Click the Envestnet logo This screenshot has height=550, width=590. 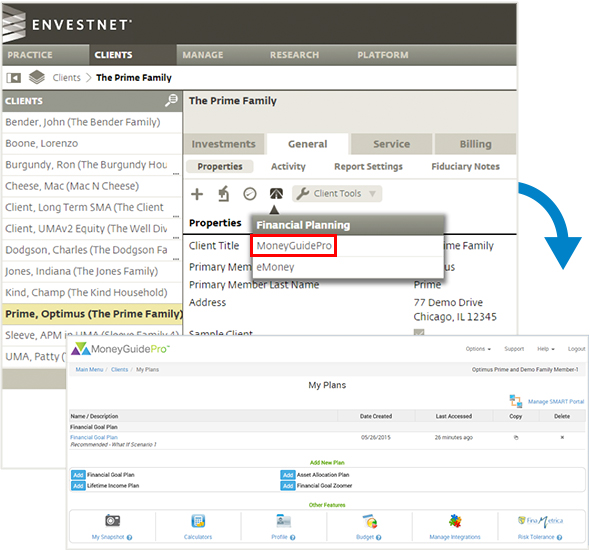click(x=67, y=23)
